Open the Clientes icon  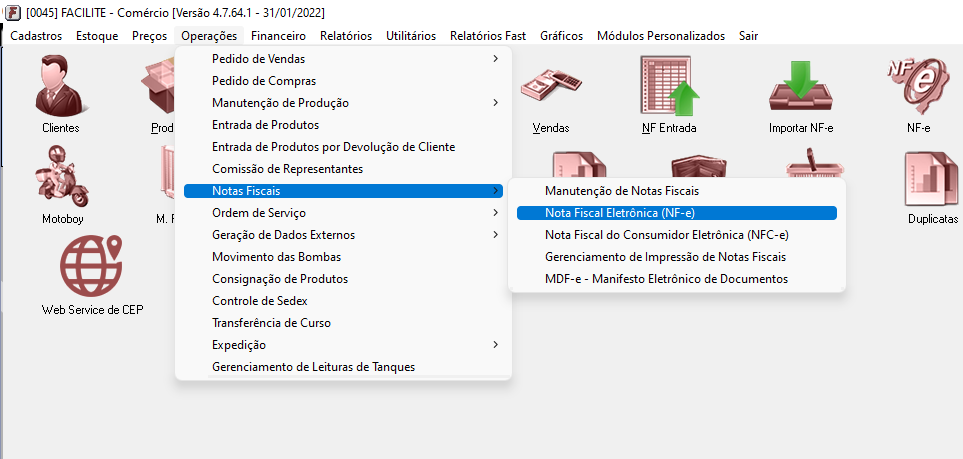[x=60, y=86]
